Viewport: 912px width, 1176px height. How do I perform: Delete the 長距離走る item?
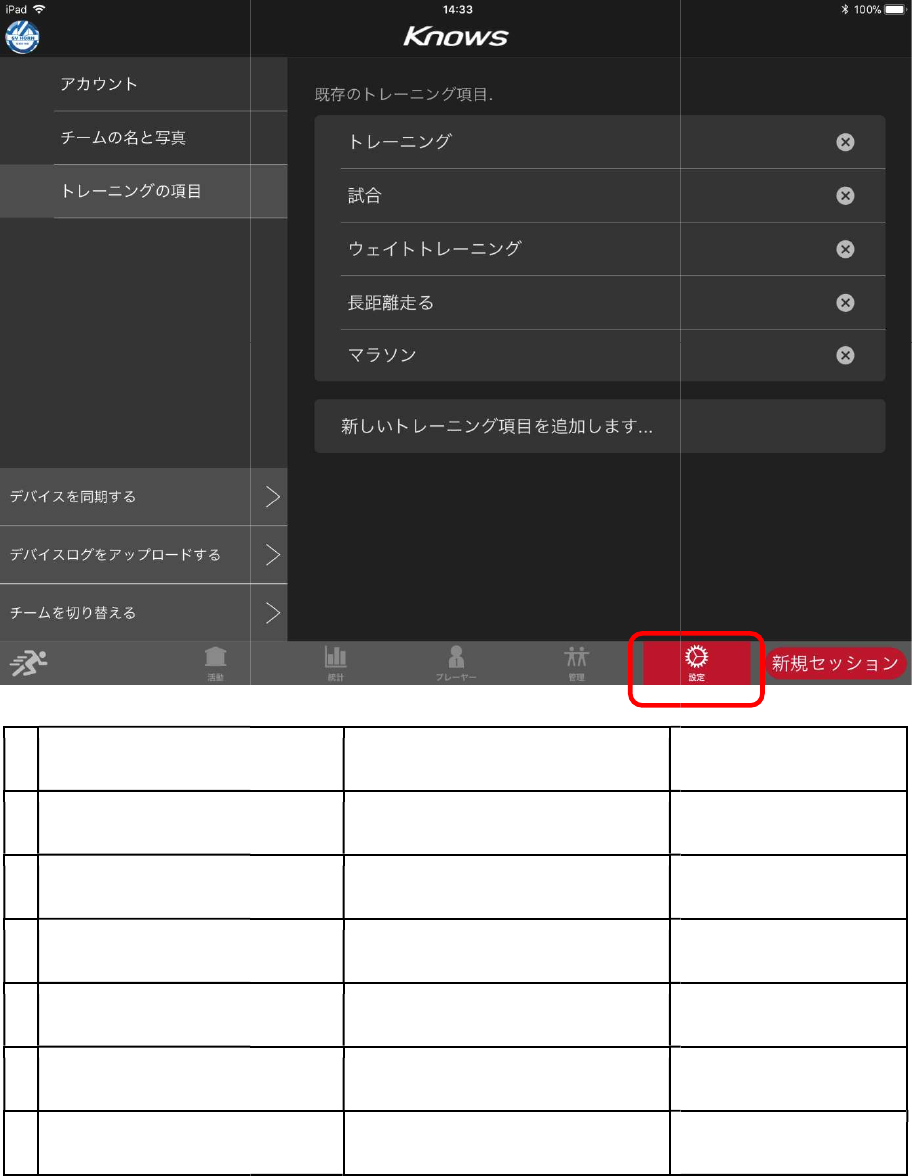click(845, 302)
